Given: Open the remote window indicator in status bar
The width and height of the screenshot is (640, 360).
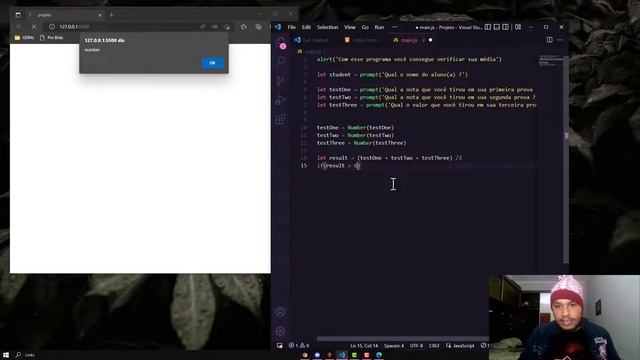Looking at the screenshot, I should pyautogui.click(x=280, y=345).
